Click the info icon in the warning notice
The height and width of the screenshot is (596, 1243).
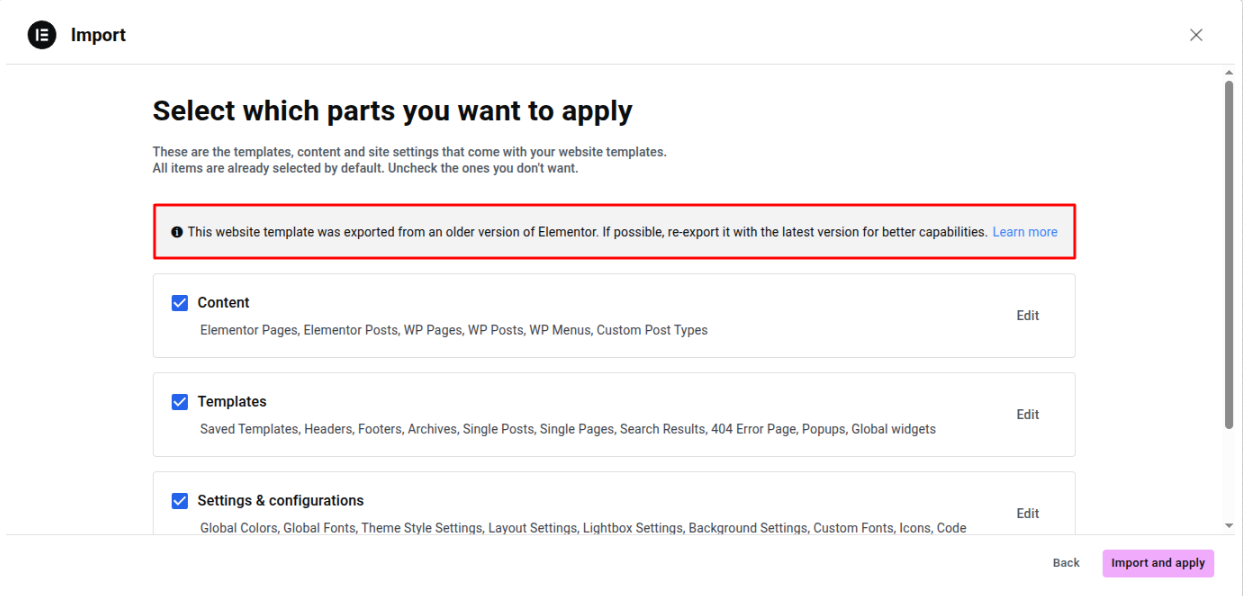[x=177, y=232]
